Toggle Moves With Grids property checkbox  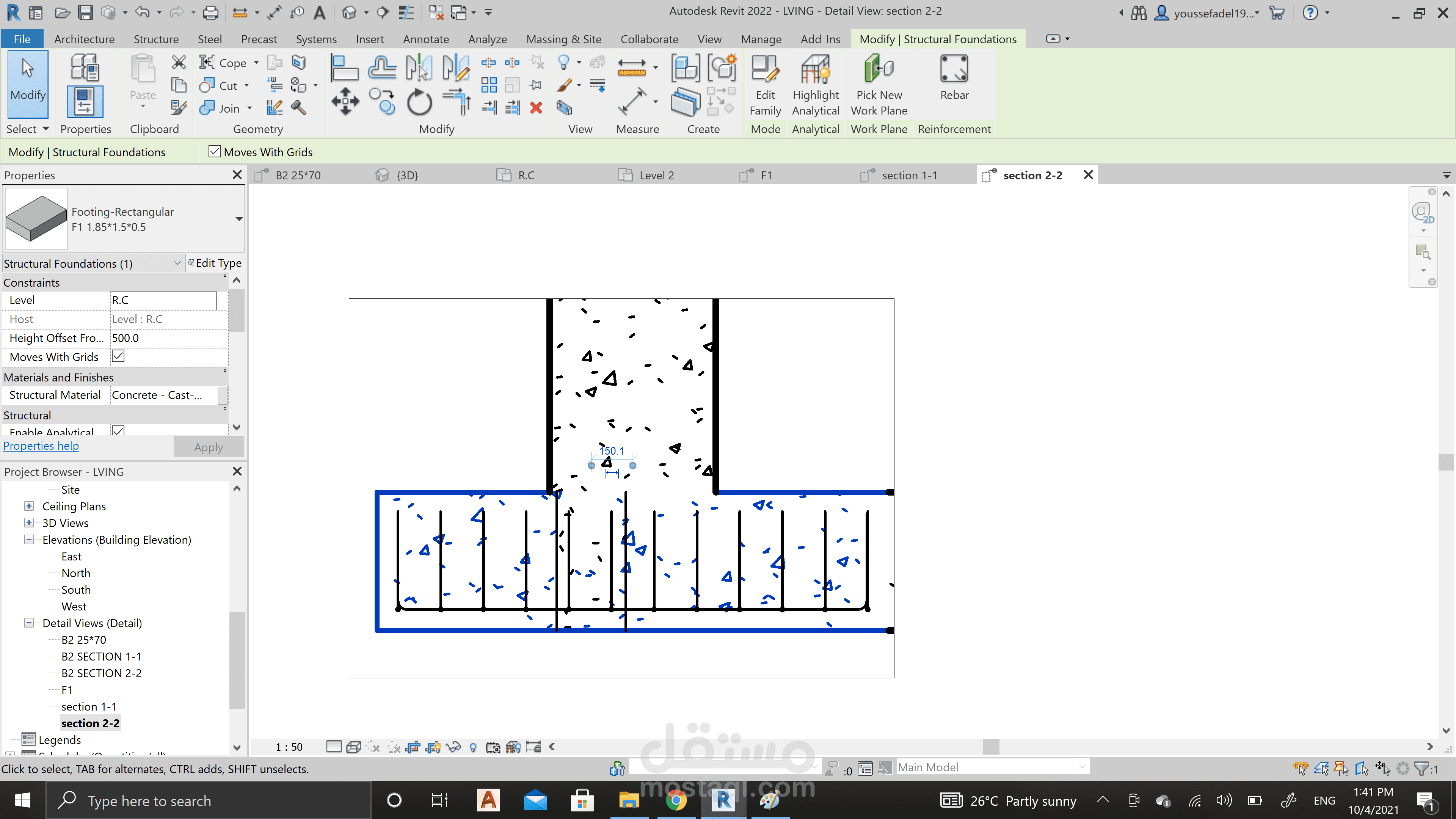pos(118,356)
